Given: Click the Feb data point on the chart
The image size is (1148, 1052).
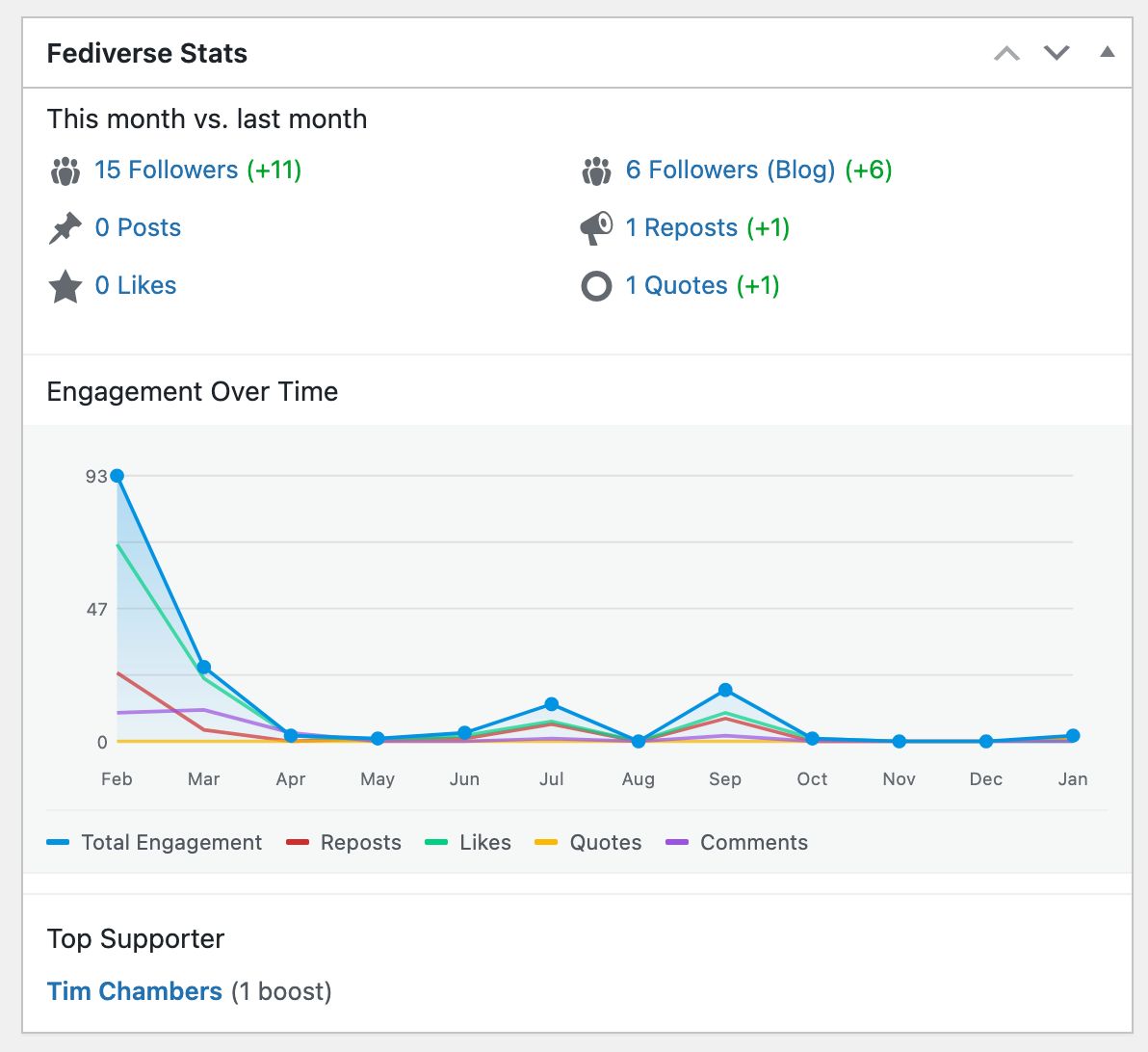Looking at the screenshot, I should coord(116,474).
